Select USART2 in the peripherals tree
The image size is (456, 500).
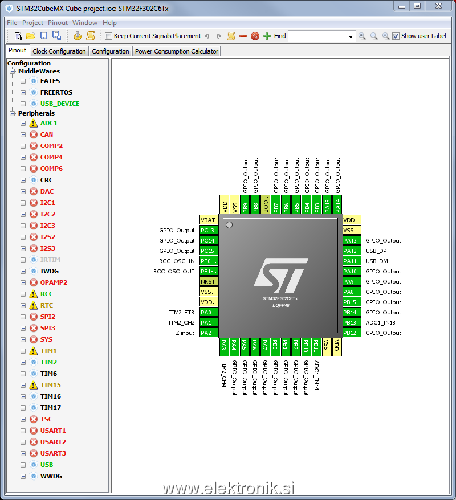click(53, 442)
